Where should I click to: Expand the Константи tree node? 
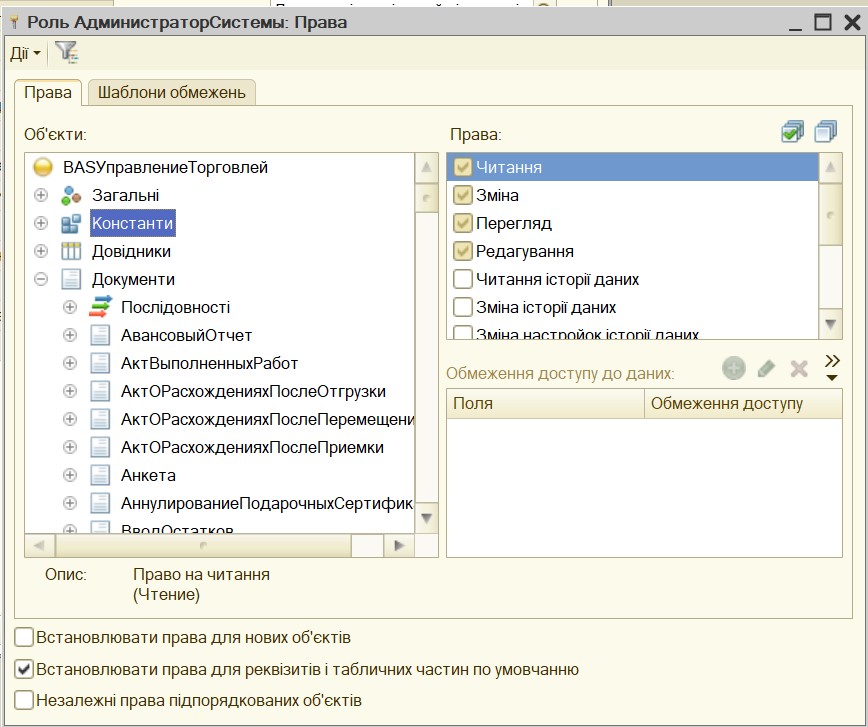pyautogui.click(x=41, y=223)
